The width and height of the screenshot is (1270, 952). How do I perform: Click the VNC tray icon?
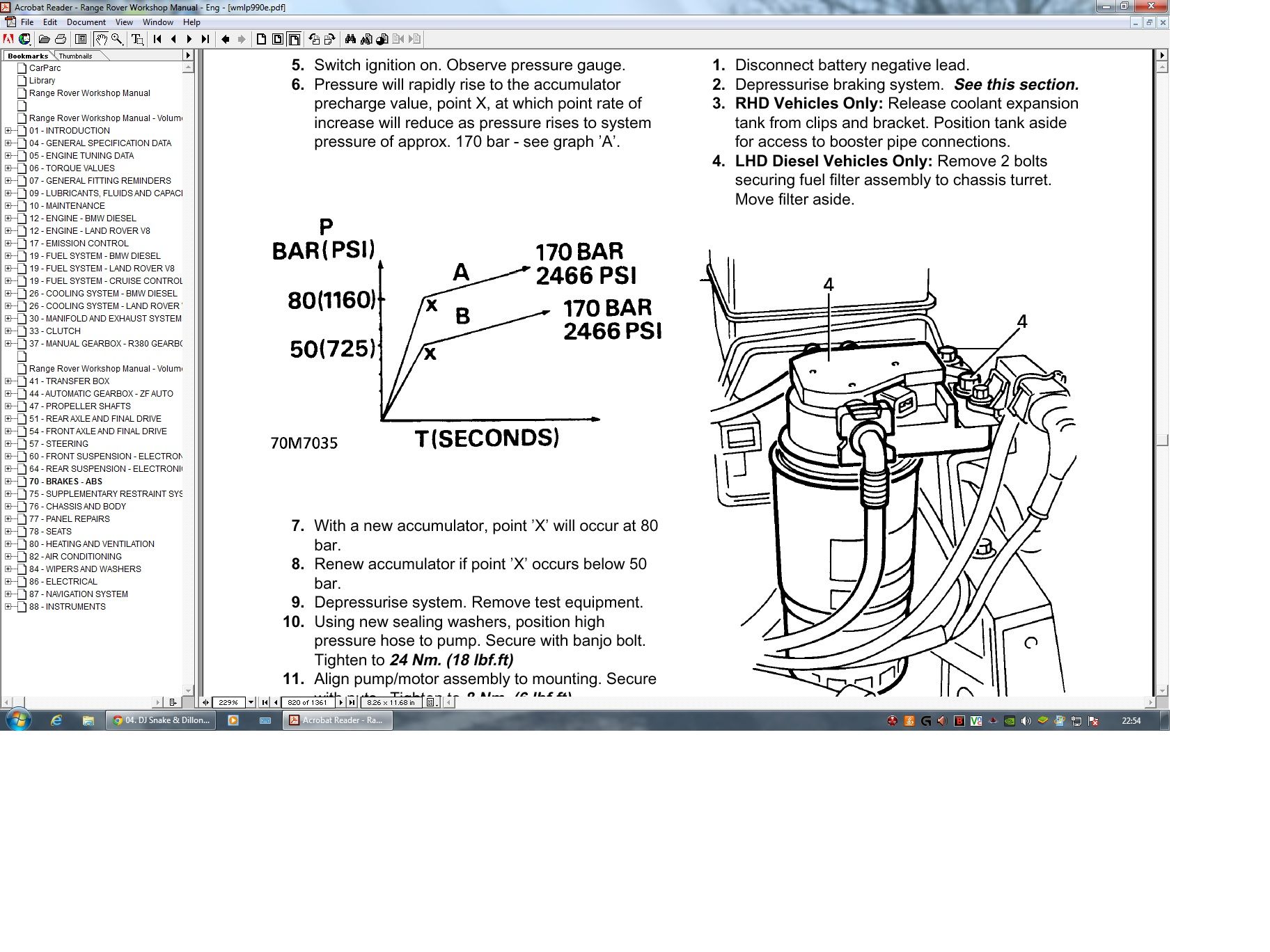click(976, 721)
